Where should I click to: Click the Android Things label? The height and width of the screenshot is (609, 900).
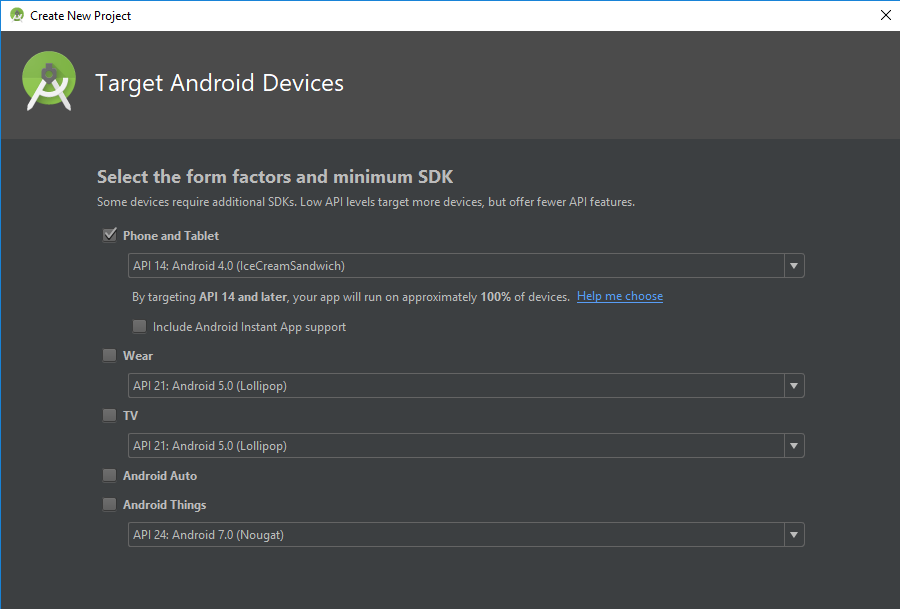(x=164, y=505)
